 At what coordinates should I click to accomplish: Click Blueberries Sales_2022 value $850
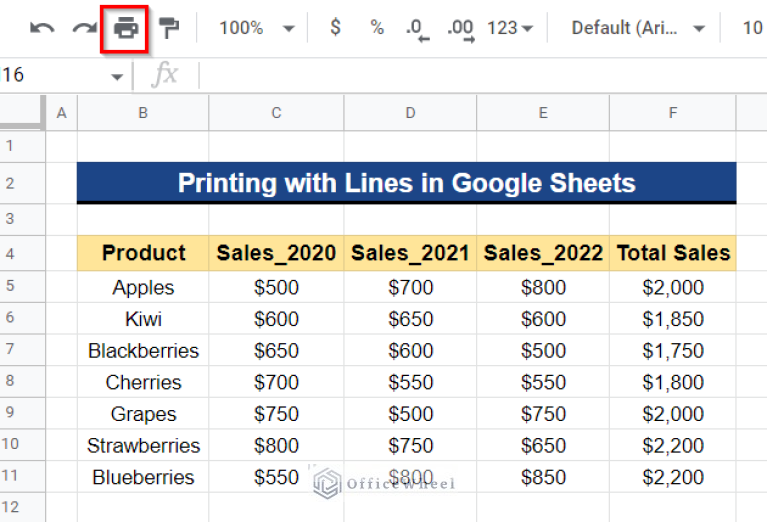pyautogui.click(x=543, y=477)
